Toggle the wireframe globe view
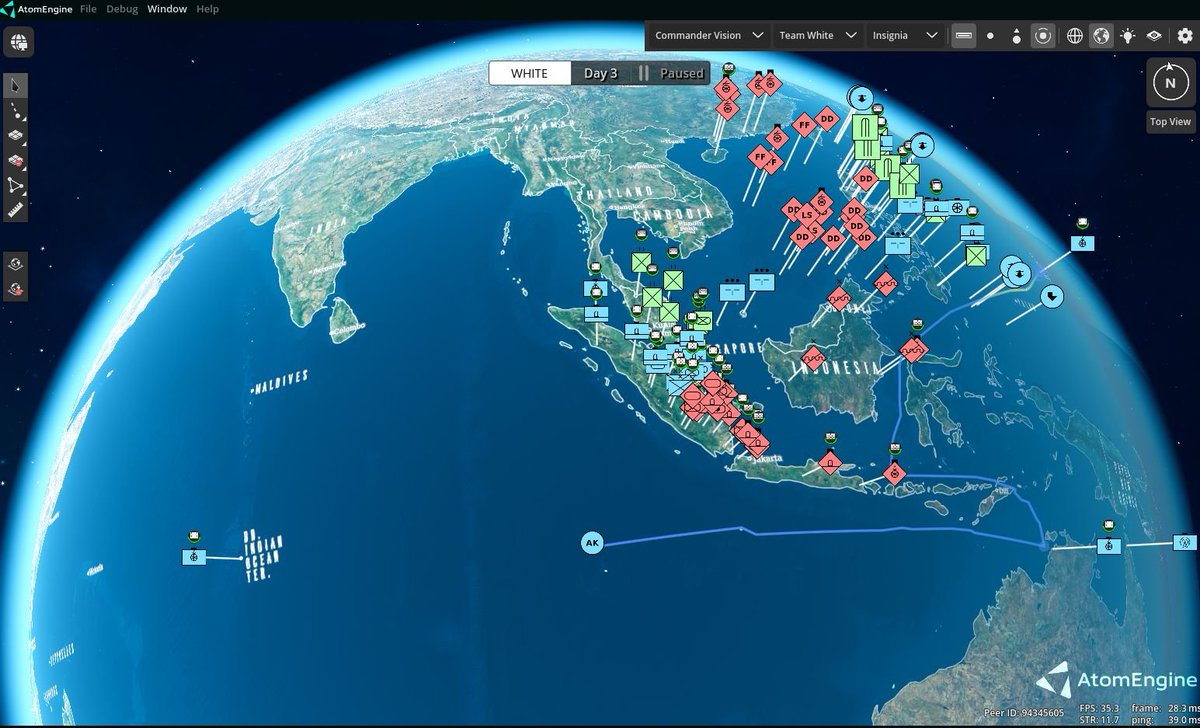The height and width of the screenshot is (728, 1200). (1075, 35)
